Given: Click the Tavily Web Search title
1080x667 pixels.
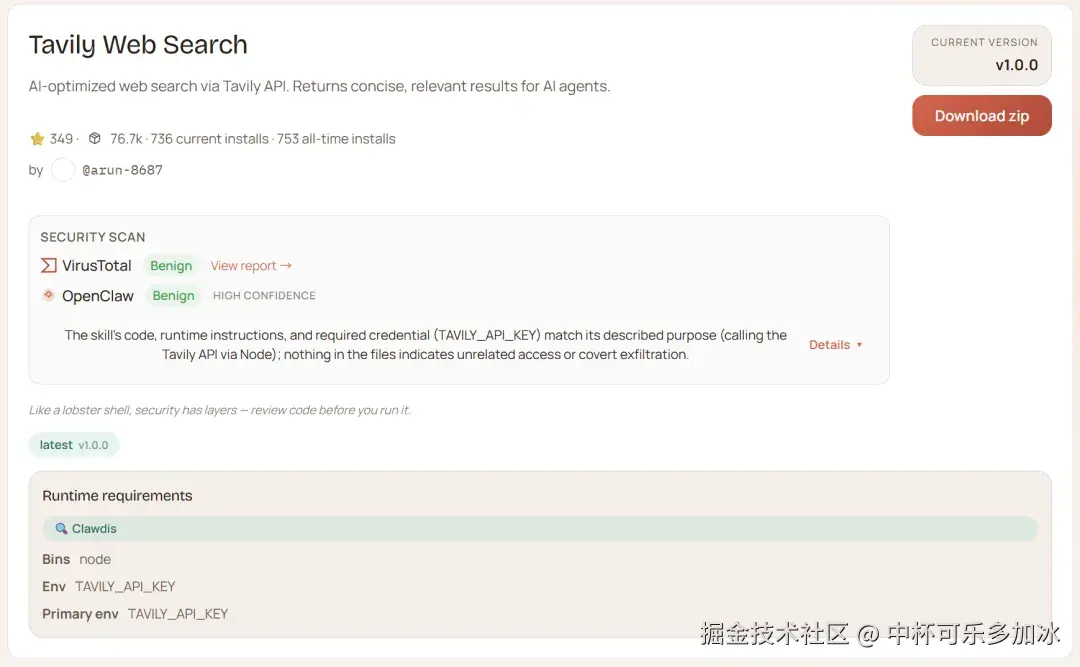Looking at the screenshot, I should coord(138,45).
